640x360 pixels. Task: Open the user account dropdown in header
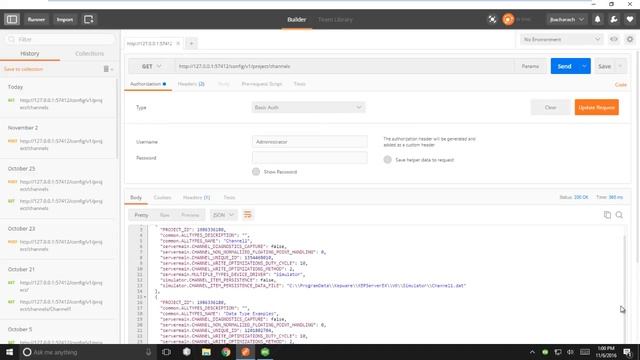567,19
